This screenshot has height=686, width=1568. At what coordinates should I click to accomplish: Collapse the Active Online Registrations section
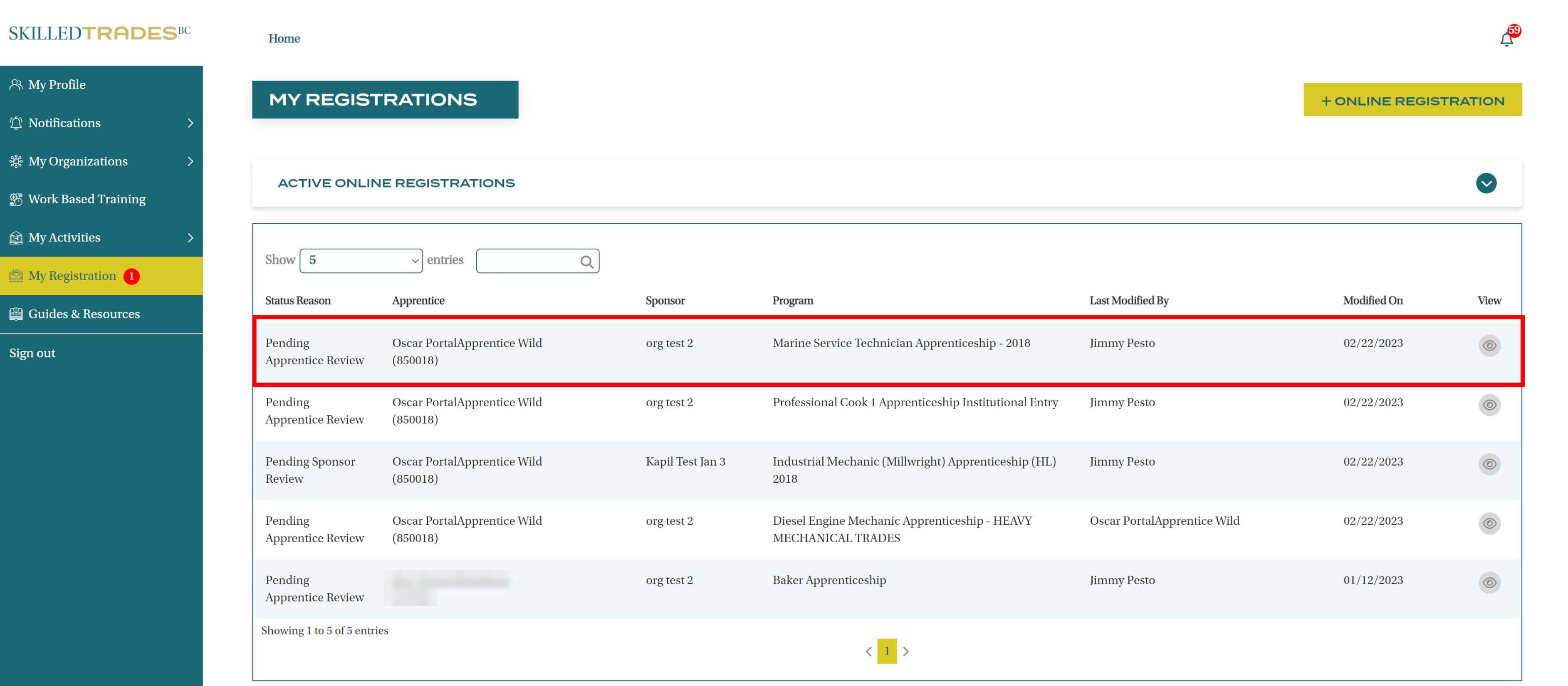[x=1486, y=183]
